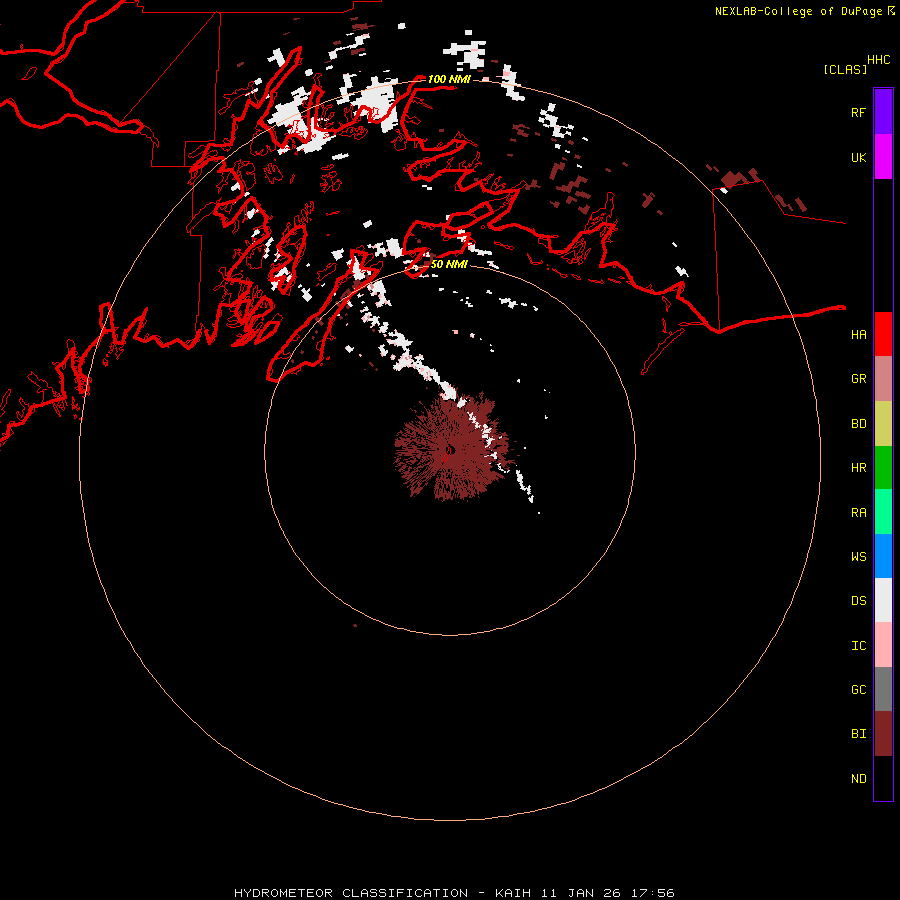Select the BD yellow legend block
Image resolution: width=900 pixels, height=900 pixels.
point(883,424)
